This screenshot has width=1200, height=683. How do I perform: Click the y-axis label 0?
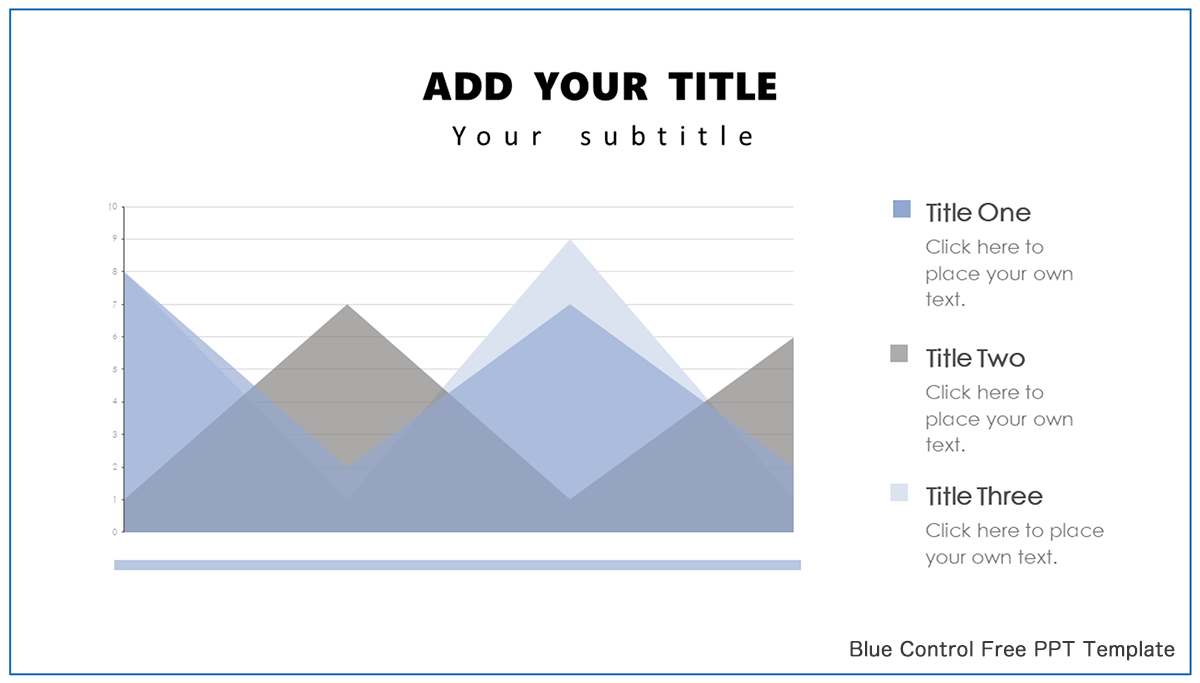click(x=114, y=532)
